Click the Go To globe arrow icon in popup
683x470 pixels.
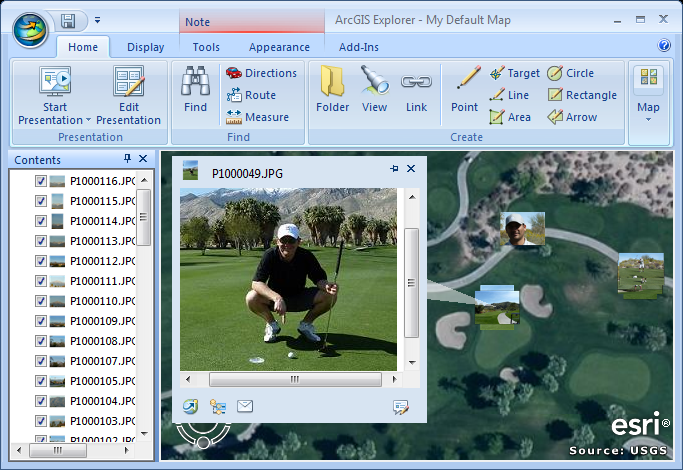(190, 406)
